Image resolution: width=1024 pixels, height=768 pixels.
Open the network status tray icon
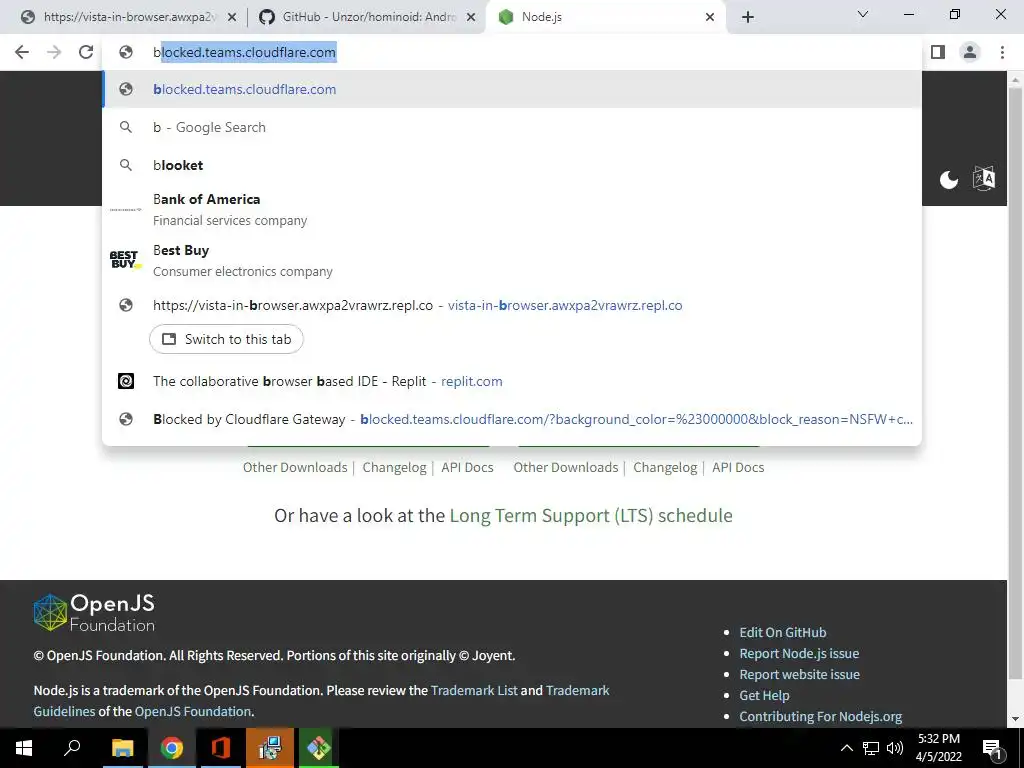pyautogui.click(x=871, y=748)
